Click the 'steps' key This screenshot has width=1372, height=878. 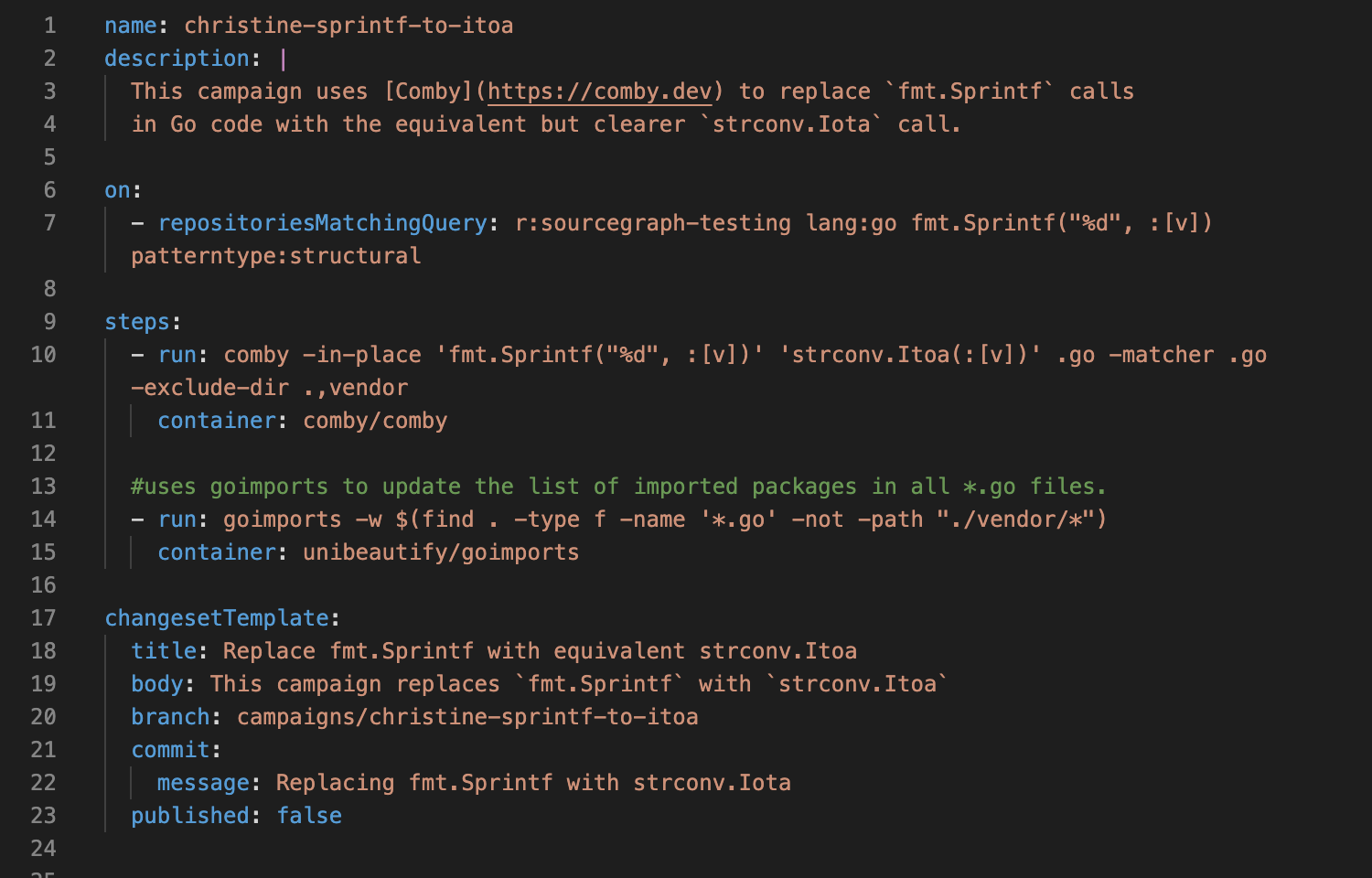point(137,322)
